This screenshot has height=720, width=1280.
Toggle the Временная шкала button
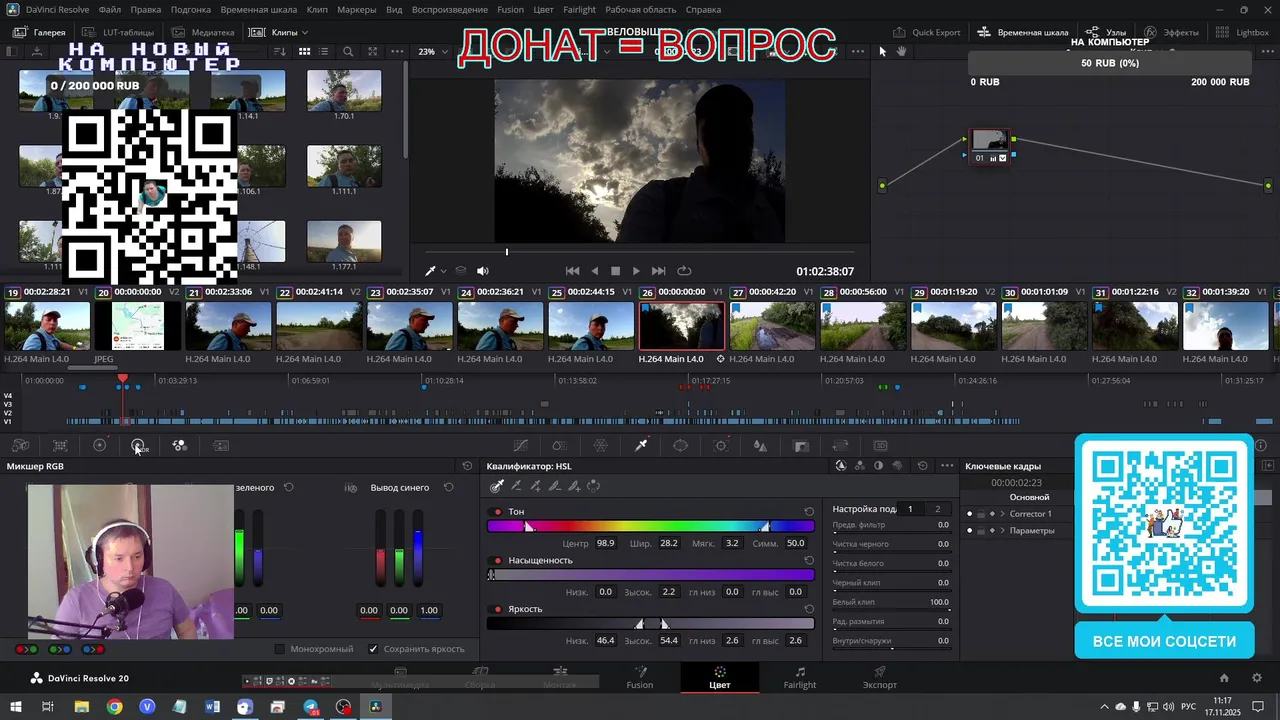coord(1023,32)
